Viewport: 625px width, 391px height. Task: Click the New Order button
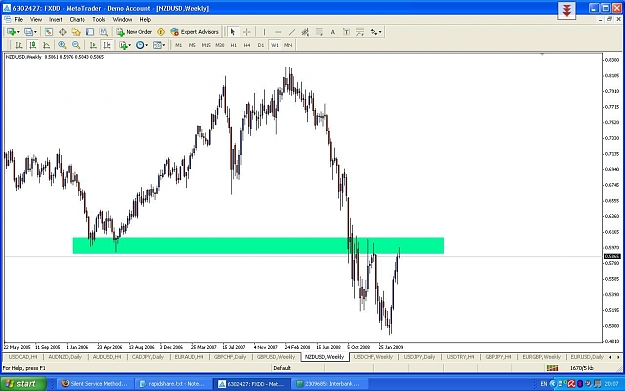134,32
